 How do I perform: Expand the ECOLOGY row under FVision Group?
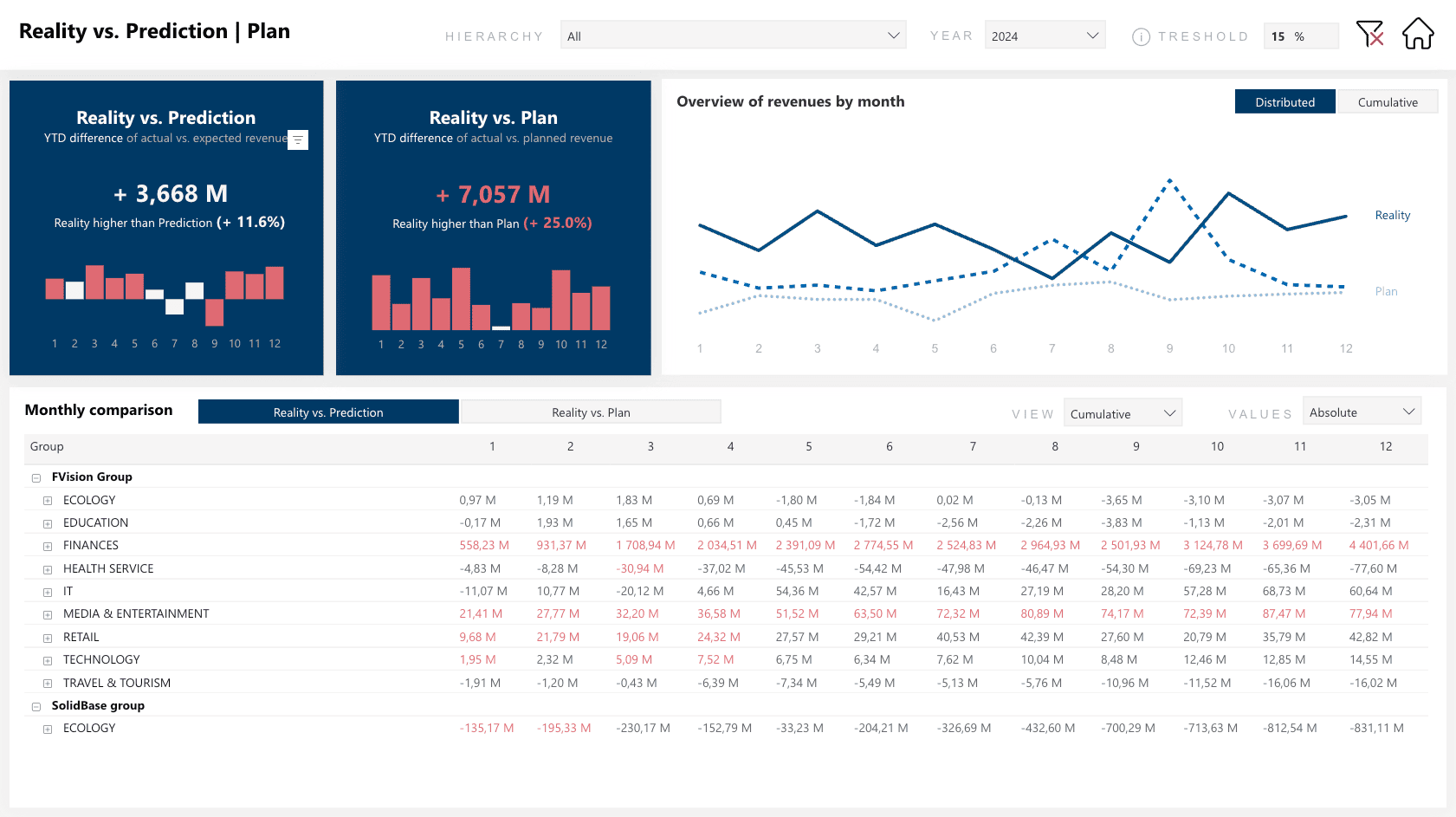tap(48, 500)
